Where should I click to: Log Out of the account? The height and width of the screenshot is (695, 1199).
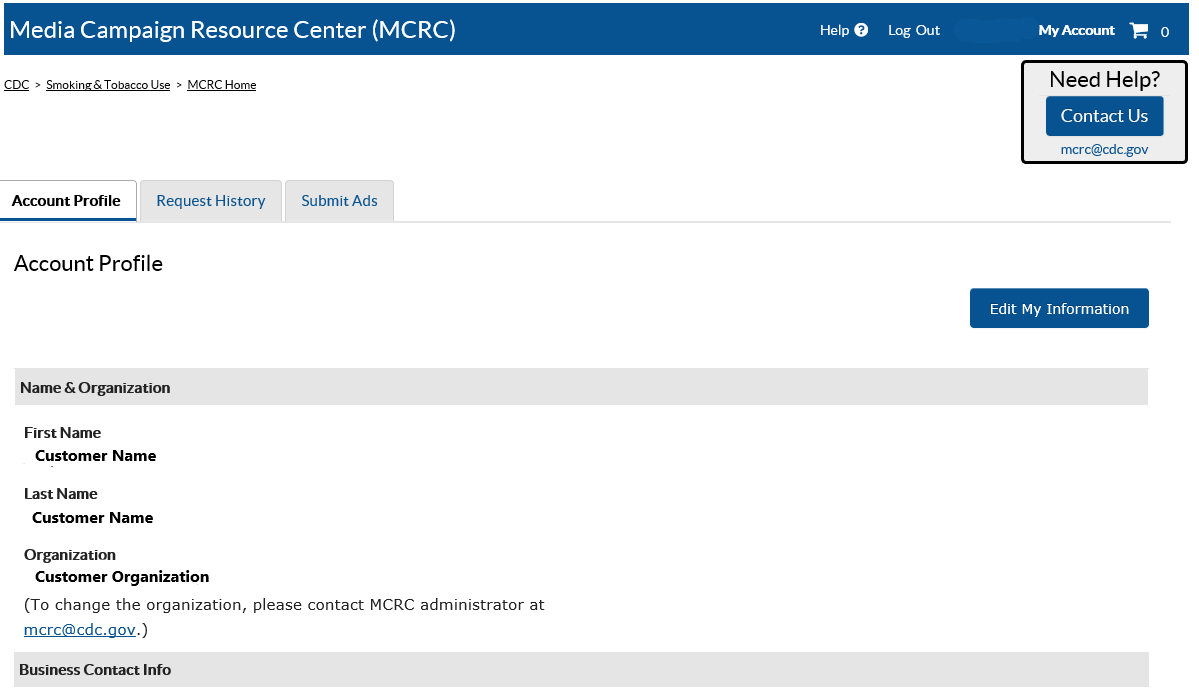click(x=914, y=30)
